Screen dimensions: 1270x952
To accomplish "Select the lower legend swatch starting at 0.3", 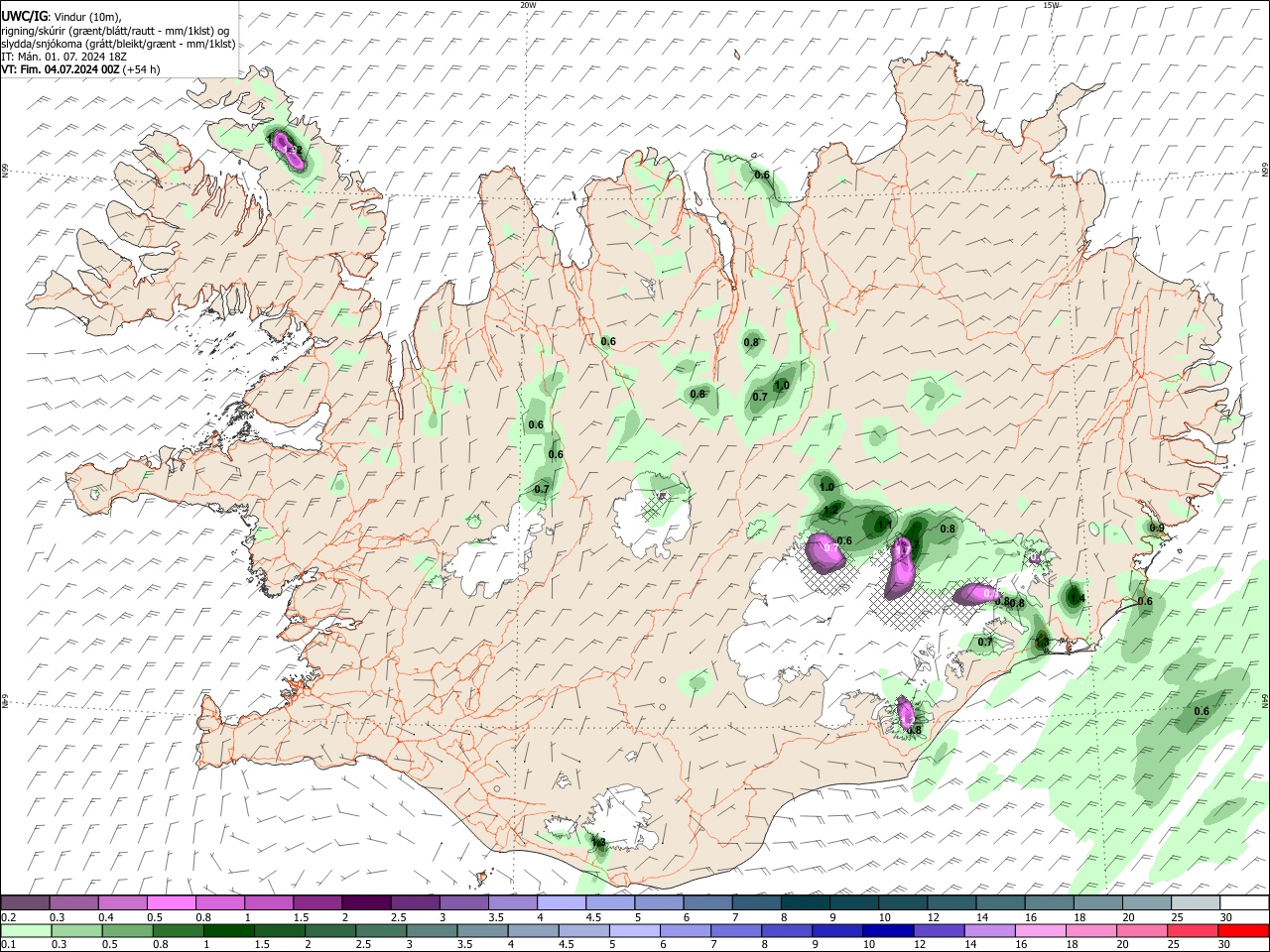I will point(76,930).
